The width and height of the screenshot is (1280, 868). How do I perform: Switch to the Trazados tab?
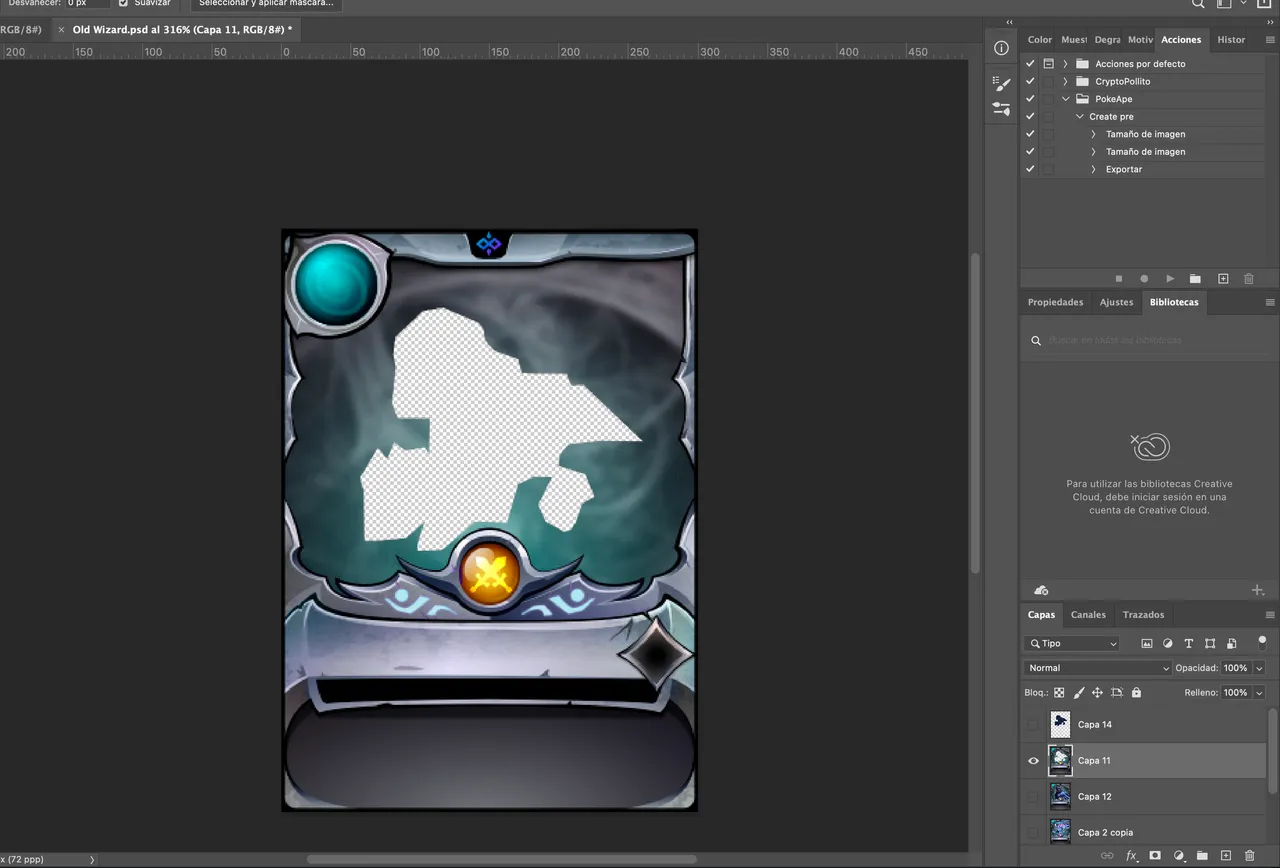[x=1143, y=614]
